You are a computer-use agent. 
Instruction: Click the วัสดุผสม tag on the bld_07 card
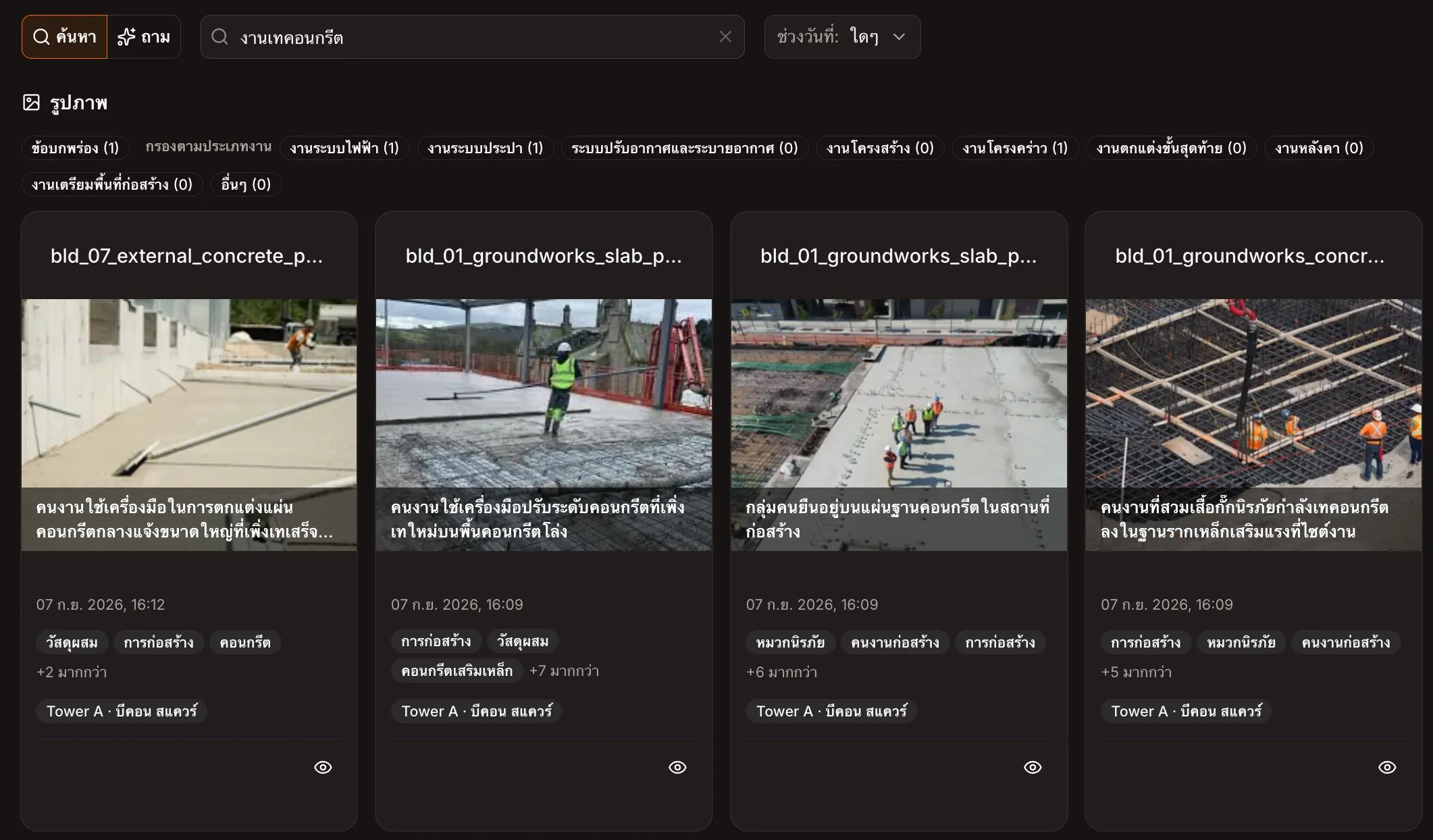[x=72, y=642]
